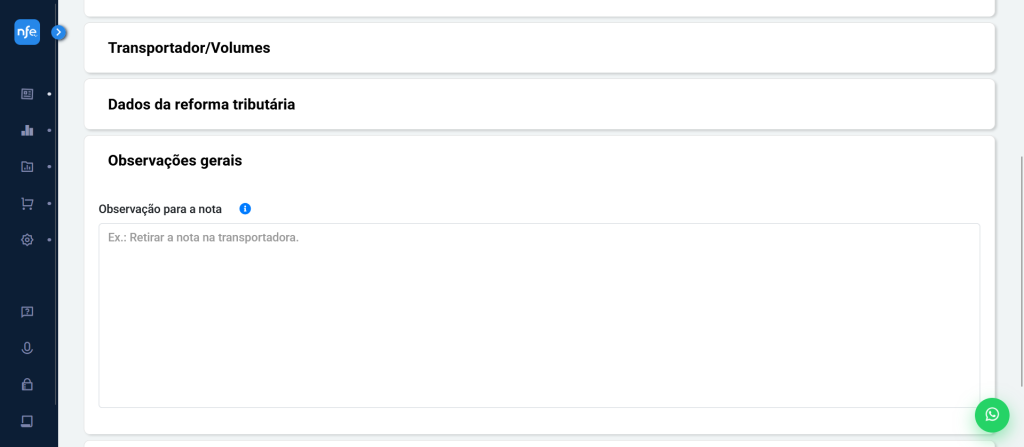Click into the Observação para a nota textarea
The height and width of the screenshot is (447, 1024).
(539, 315)
